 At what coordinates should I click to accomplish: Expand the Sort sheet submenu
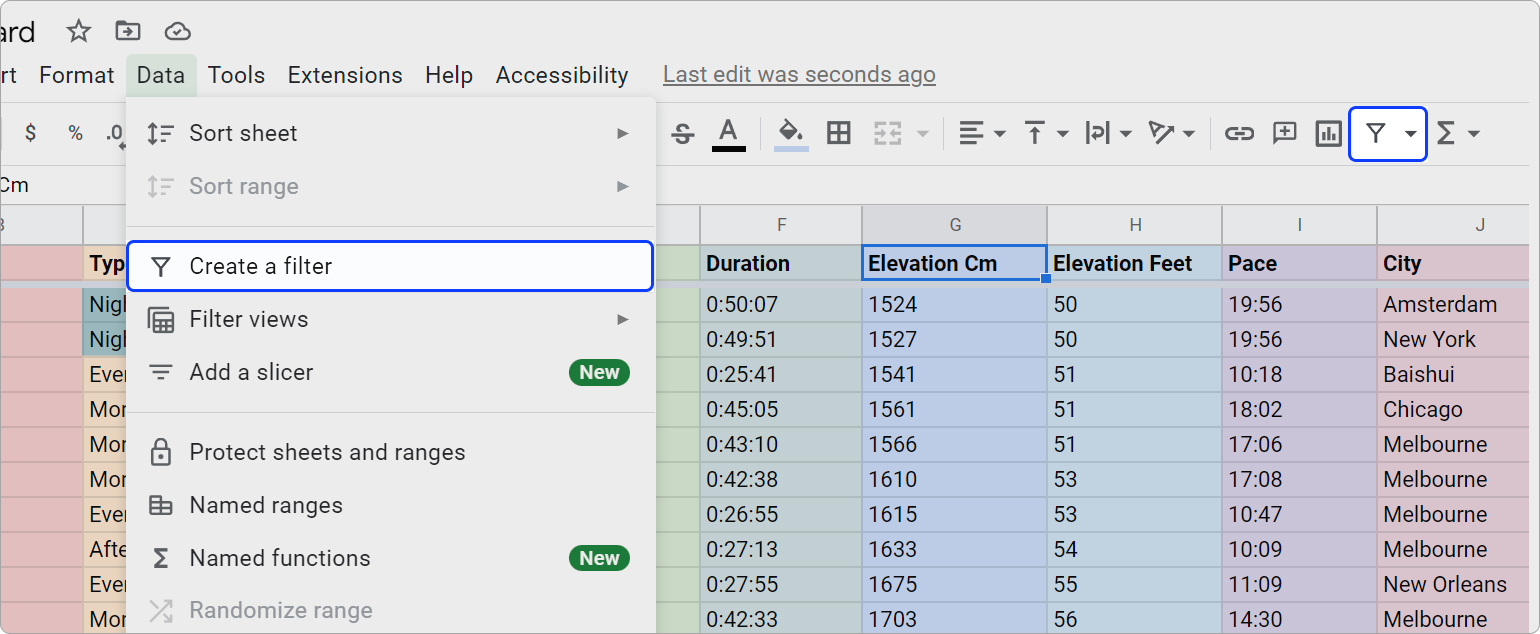click(x=390, y=133)
